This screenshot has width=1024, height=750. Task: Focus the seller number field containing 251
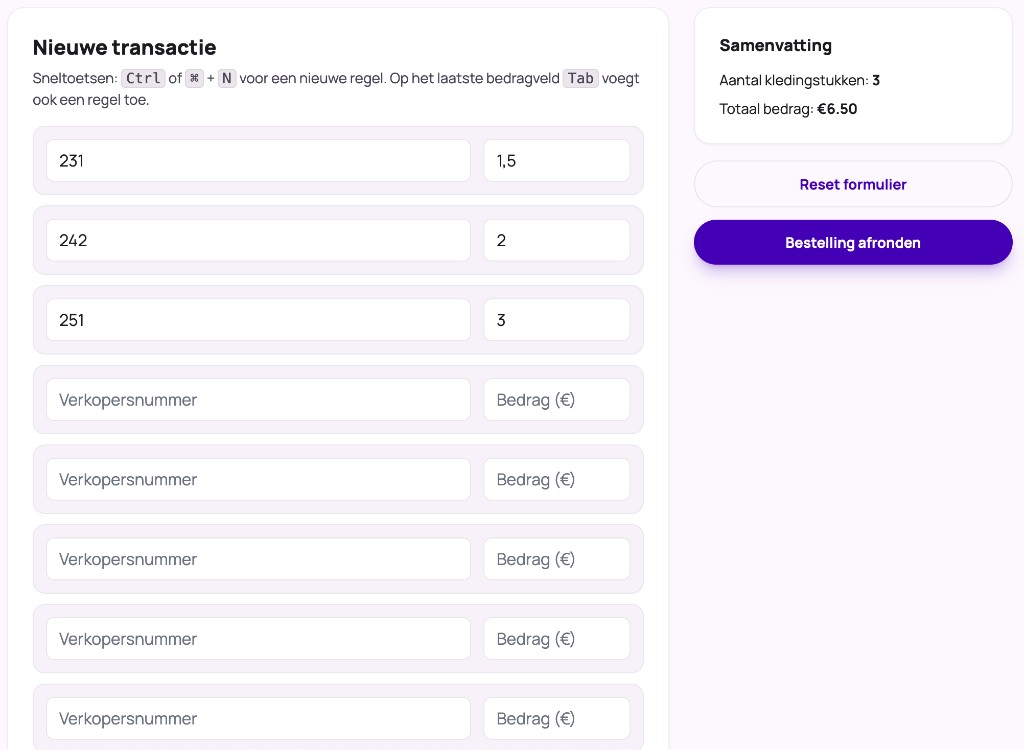click(x=258, y=320)
